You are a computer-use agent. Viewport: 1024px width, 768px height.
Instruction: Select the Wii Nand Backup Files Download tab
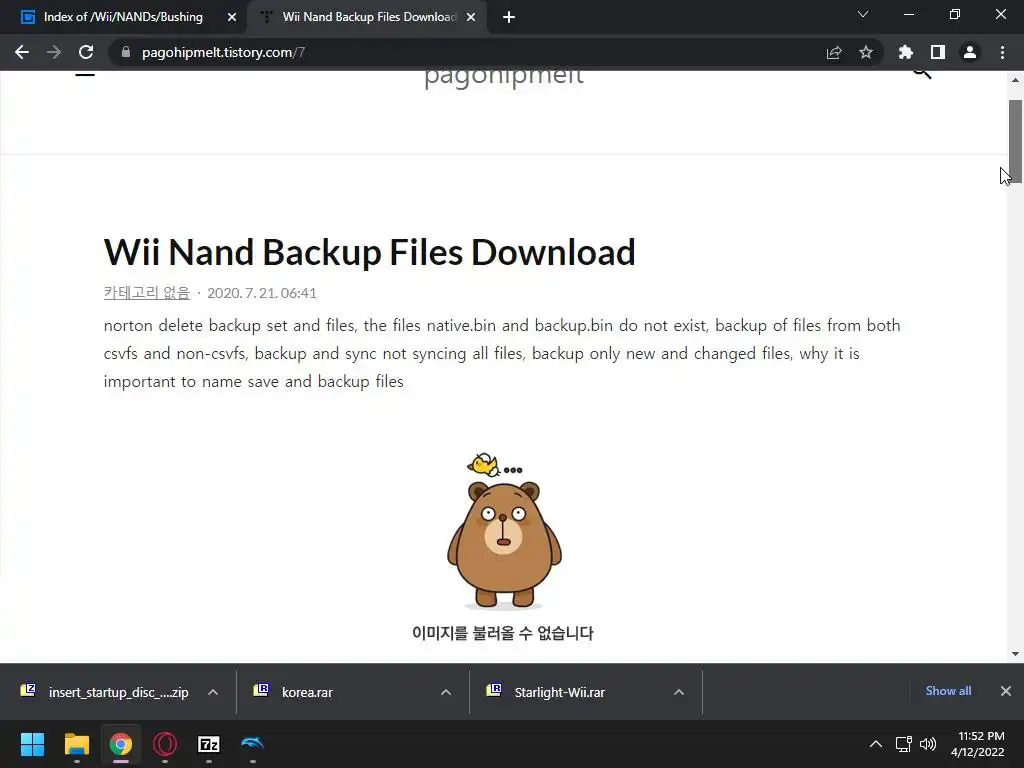pyautogui.click(x=369, y=17)
